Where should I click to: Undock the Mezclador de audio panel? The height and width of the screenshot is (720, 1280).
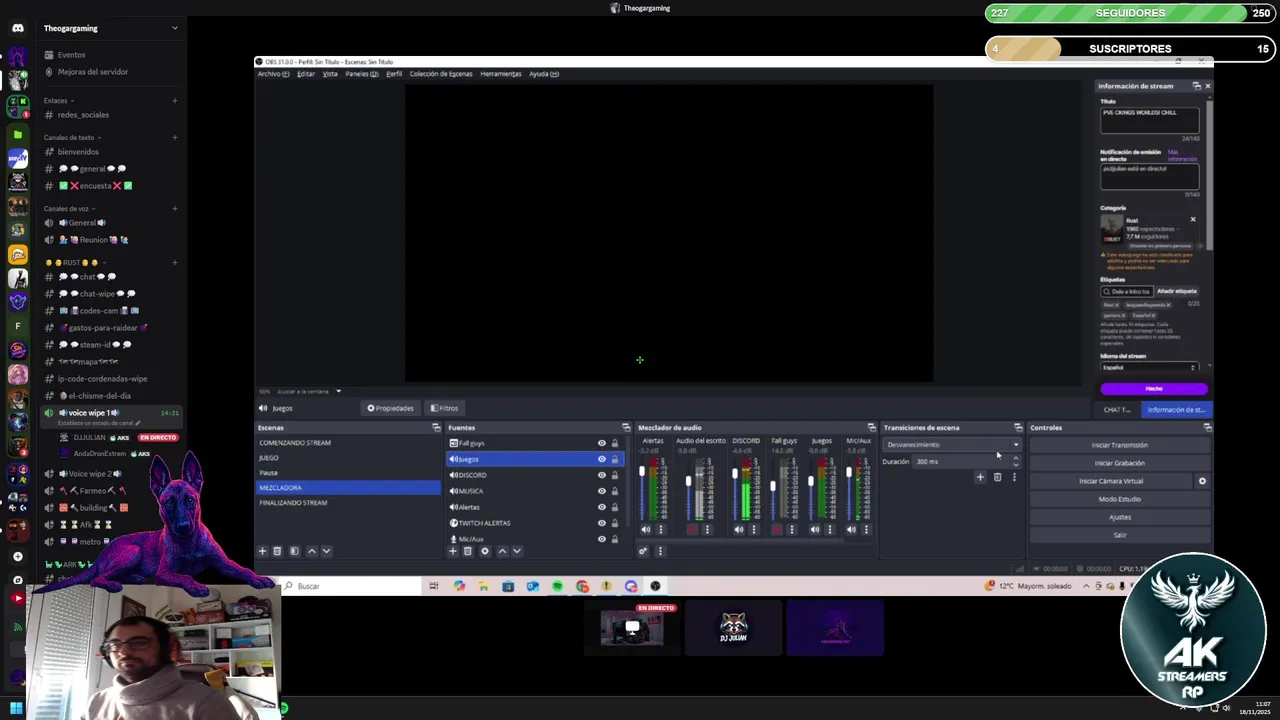coord(871,428)
